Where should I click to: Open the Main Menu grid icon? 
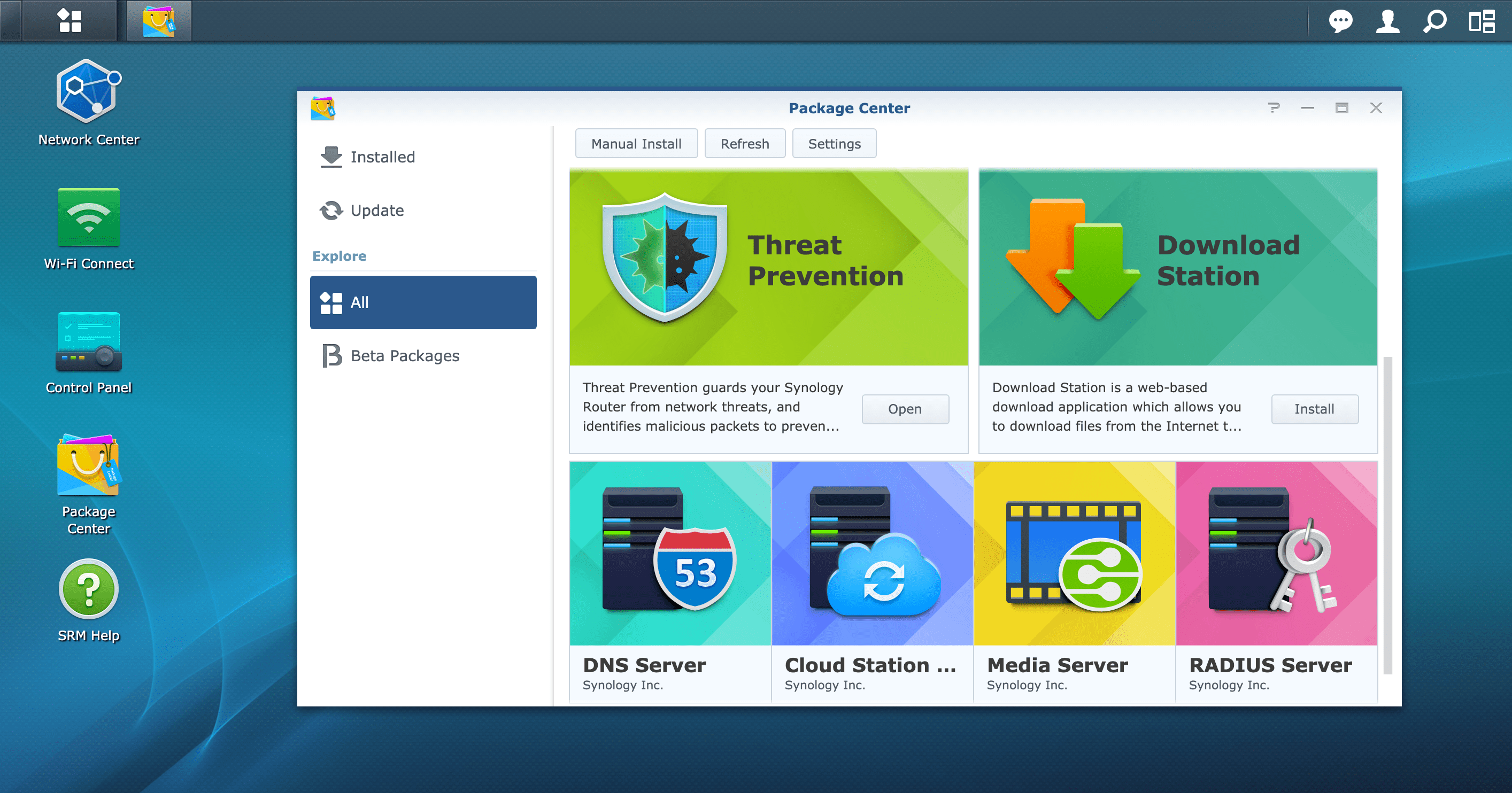point(70,20)
